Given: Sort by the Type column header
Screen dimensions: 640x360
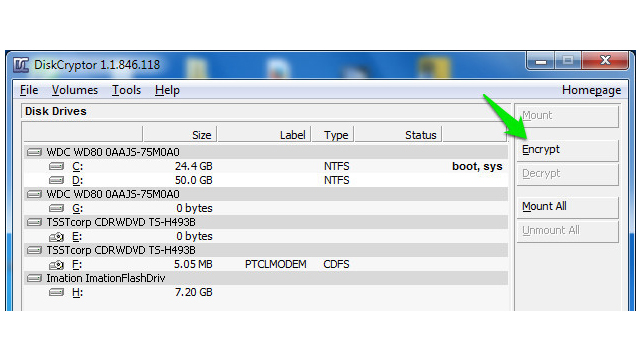Looking at the screenshot, I should [x=333, y=135].
